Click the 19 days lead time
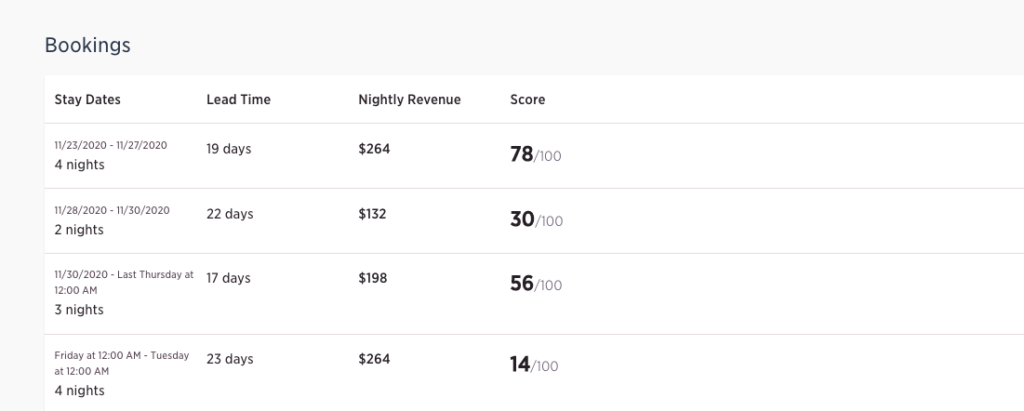 click(x=229, y=149)
